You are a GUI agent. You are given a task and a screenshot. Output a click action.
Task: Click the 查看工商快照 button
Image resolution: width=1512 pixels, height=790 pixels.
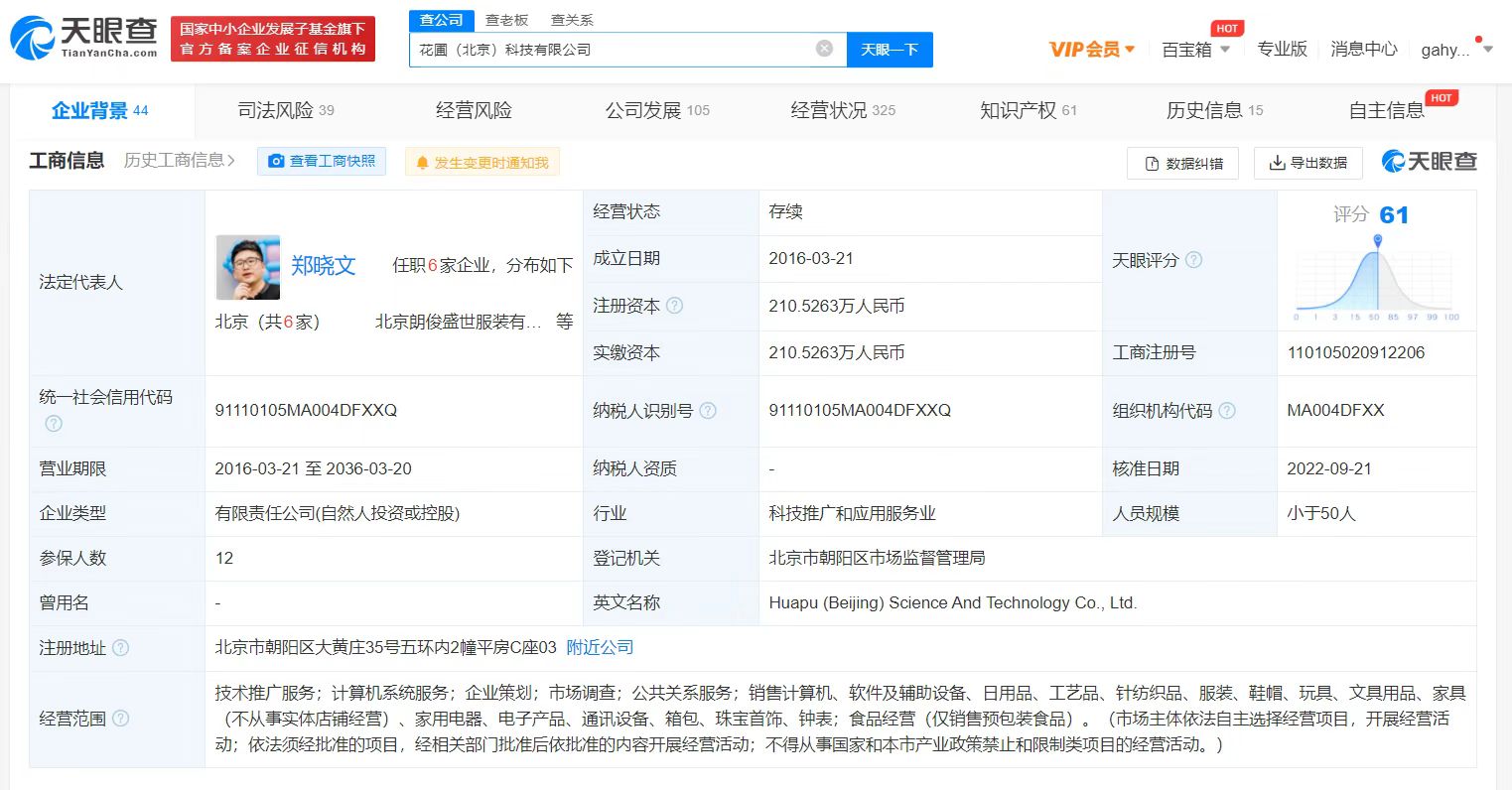point(322,162)
